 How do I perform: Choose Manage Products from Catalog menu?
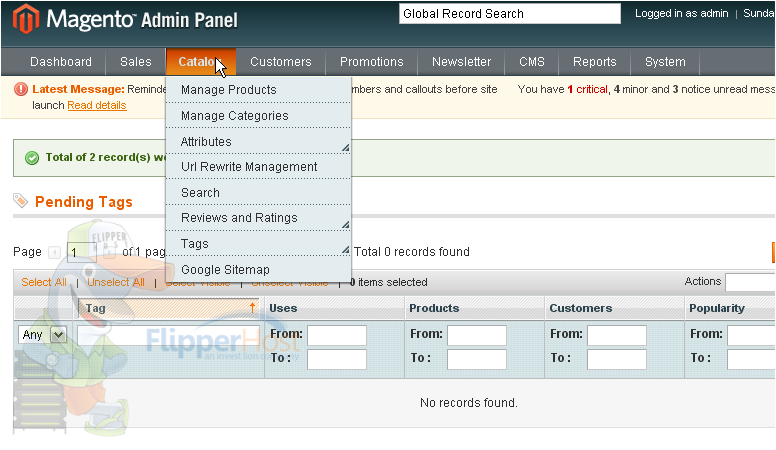click(x=258, y=90)
